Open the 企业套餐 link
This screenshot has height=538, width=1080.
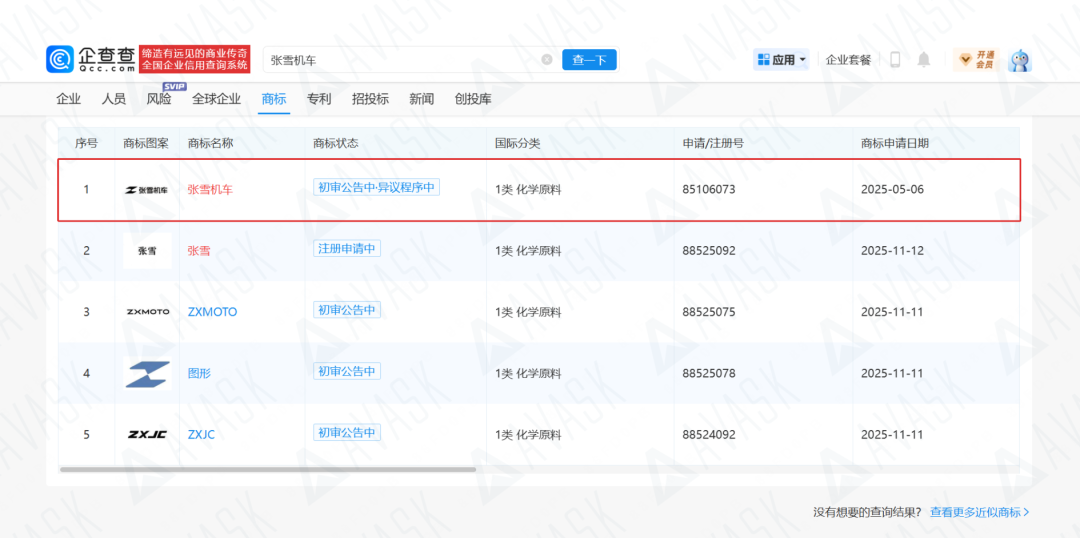(x=849, y=60)
